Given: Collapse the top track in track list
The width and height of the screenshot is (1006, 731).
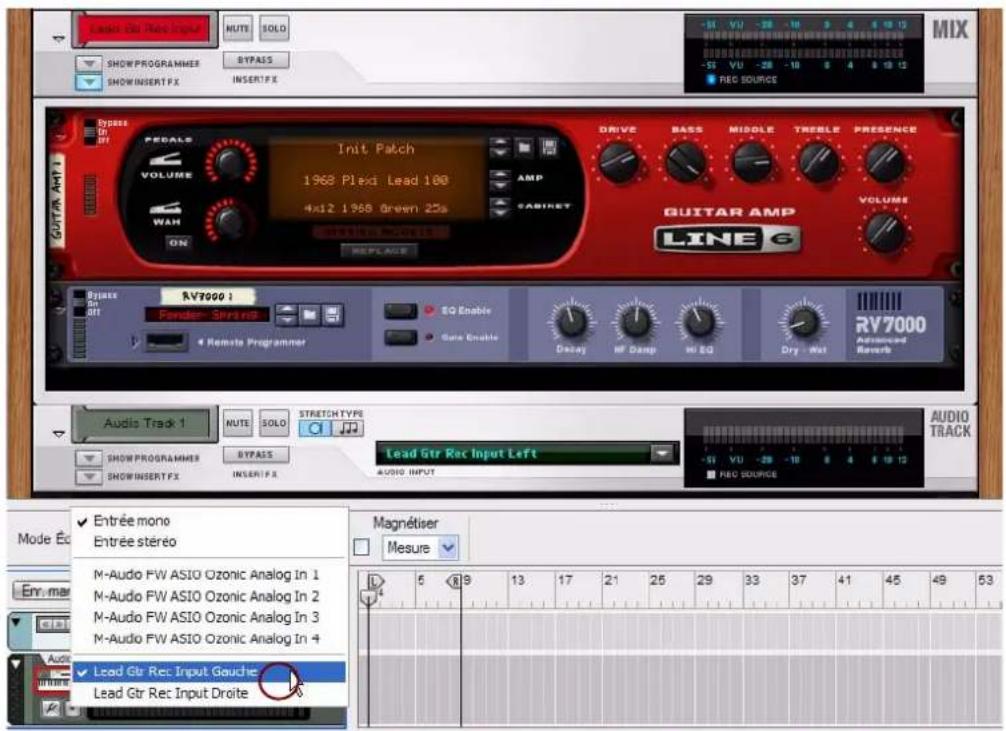Looking at the screenshot, I should 16,621.
